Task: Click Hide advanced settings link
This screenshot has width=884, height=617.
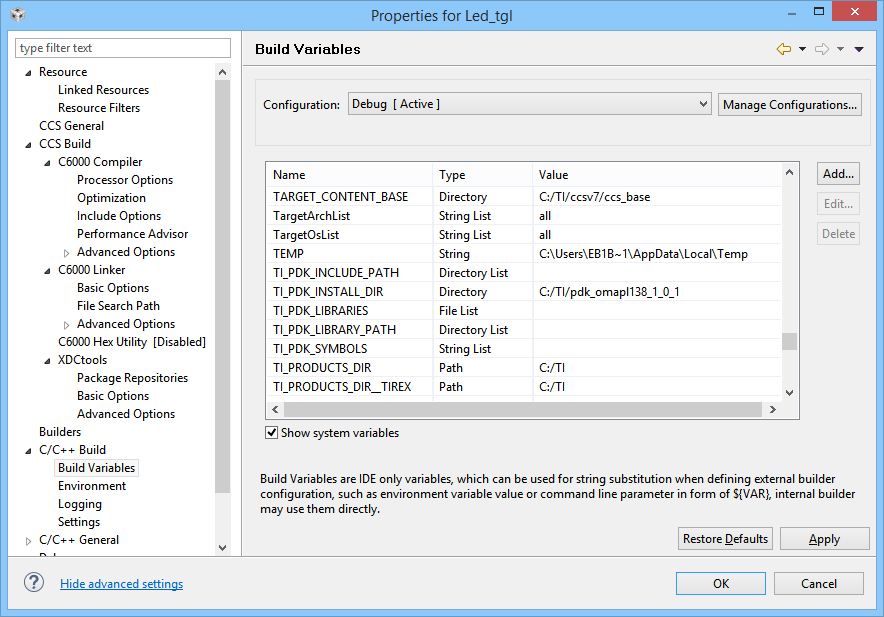Action: [x=121, y=584]
